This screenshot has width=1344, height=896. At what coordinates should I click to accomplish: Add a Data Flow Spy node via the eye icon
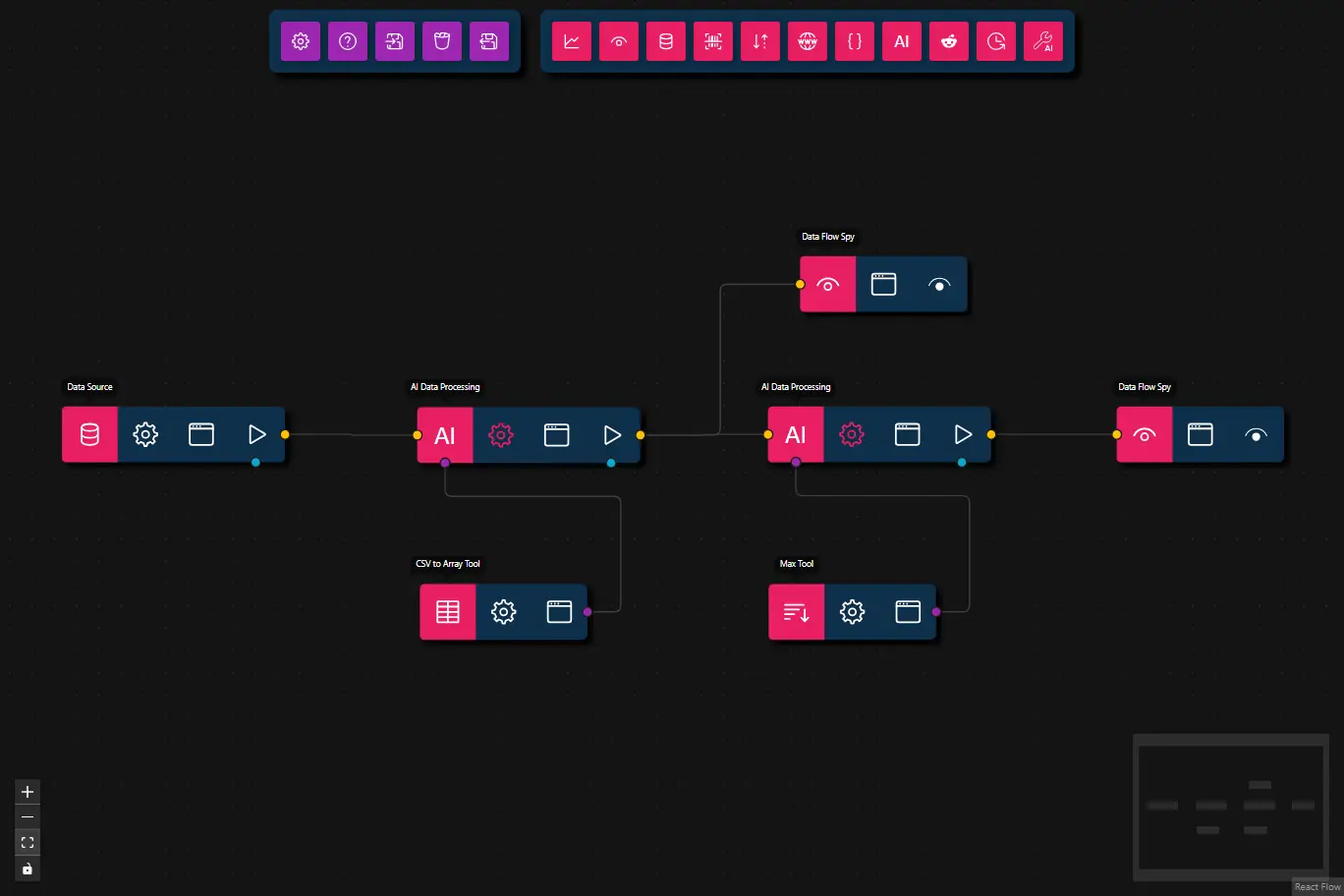click(618, 41)
